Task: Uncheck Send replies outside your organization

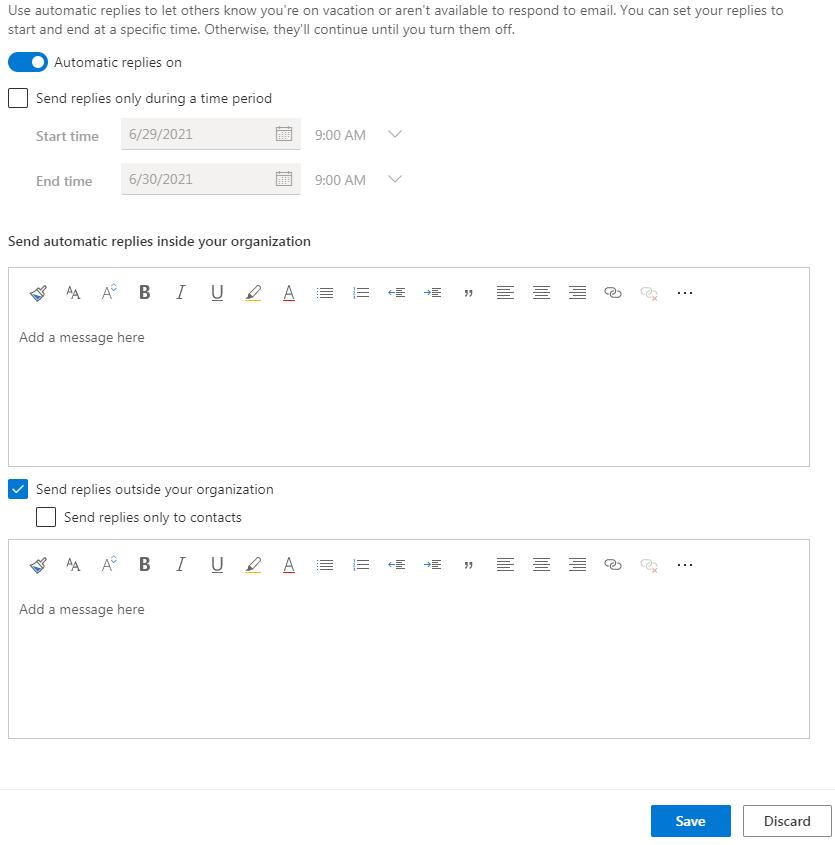Action: click(x=18, y=489)
